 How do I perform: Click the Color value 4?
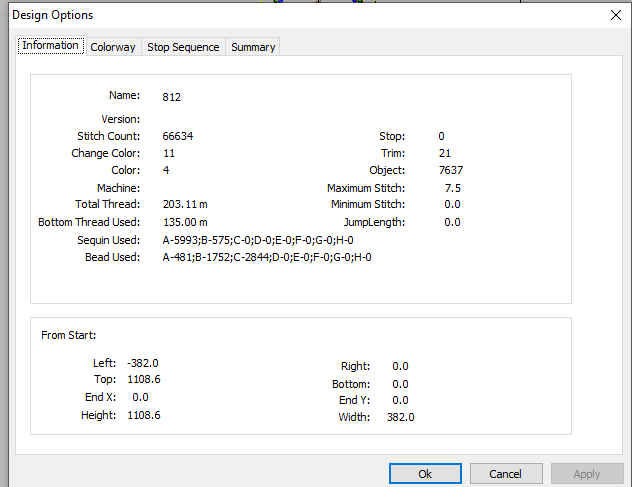[x=166, y=170]
